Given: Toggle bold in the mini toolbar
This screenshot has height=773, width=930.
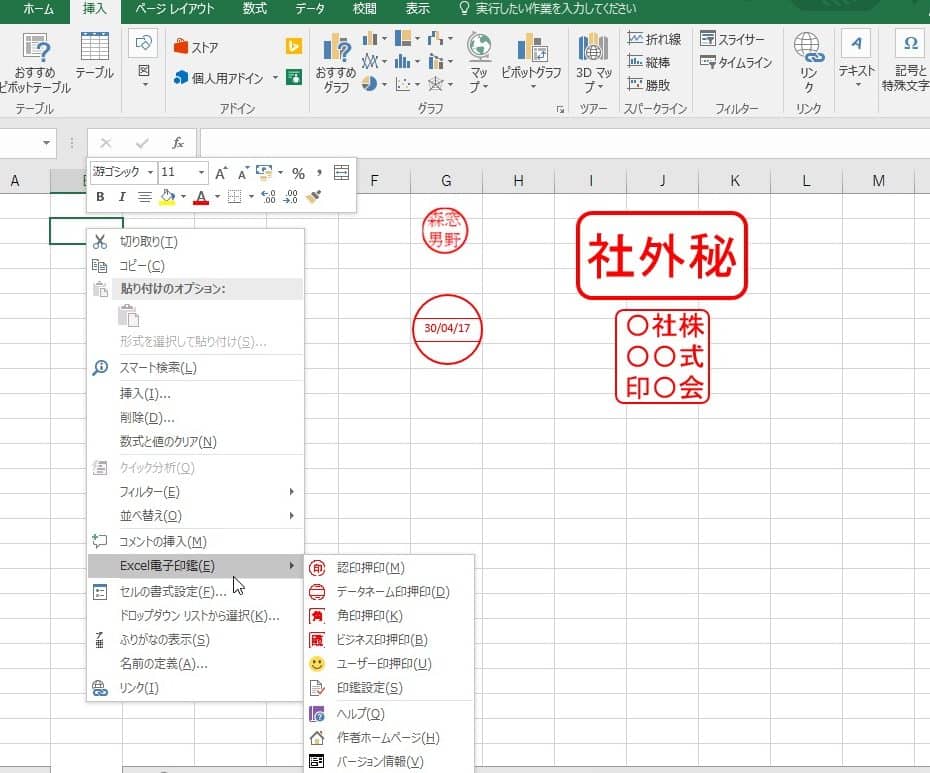Looking at the screenshot, I should coord(100,197).
